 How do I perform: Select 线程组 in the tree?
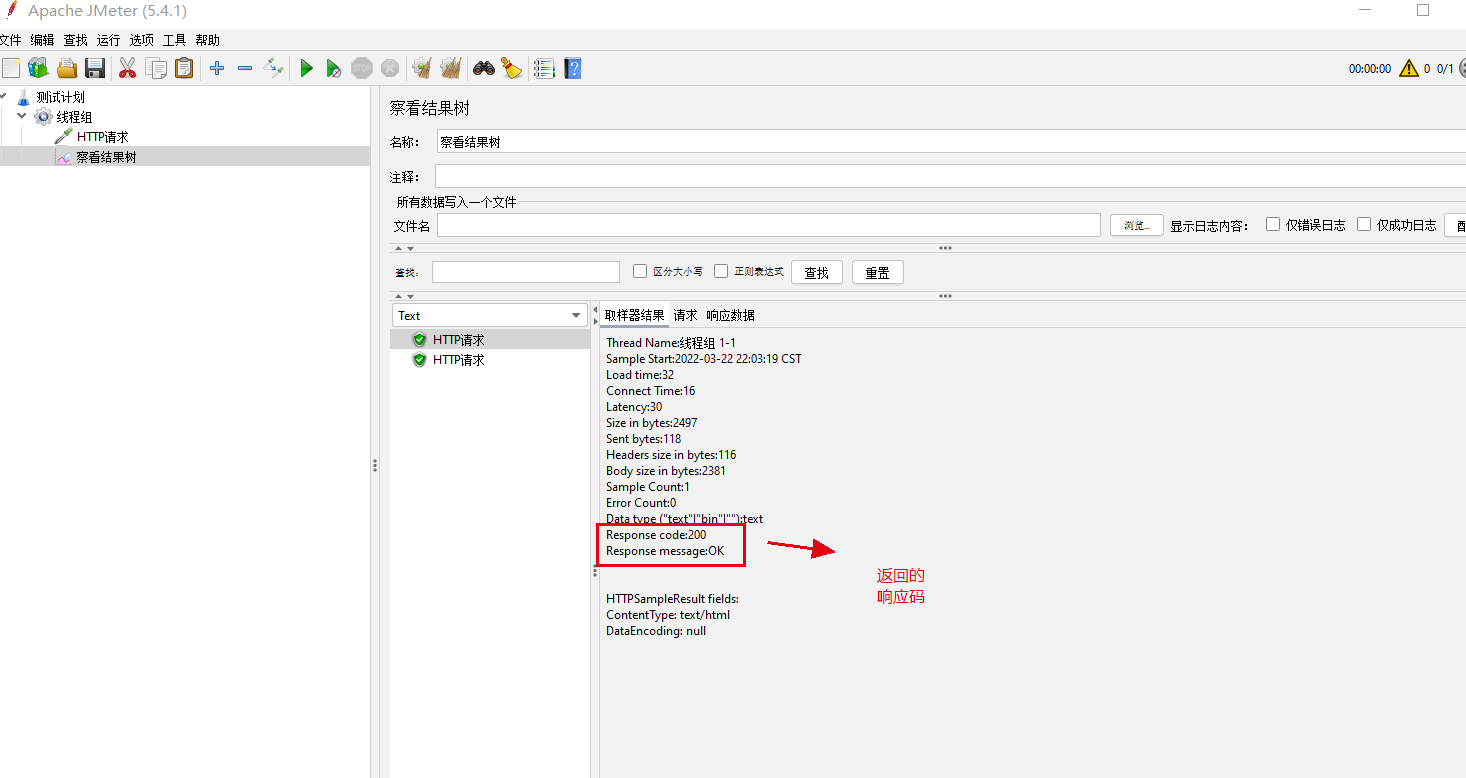tap(74, 117)
